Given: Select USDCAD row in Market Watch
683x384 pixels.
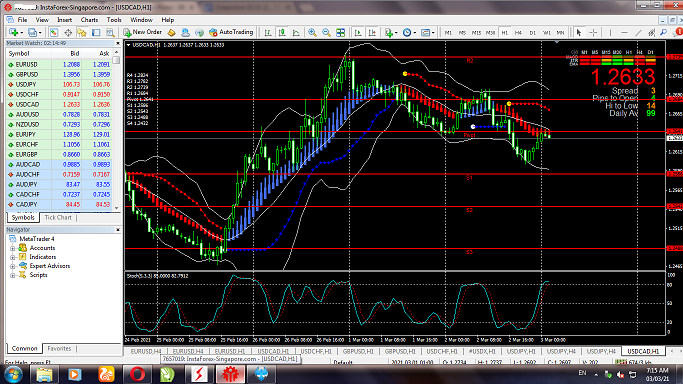Looking at the screenshot, I should tap(59, 104).
